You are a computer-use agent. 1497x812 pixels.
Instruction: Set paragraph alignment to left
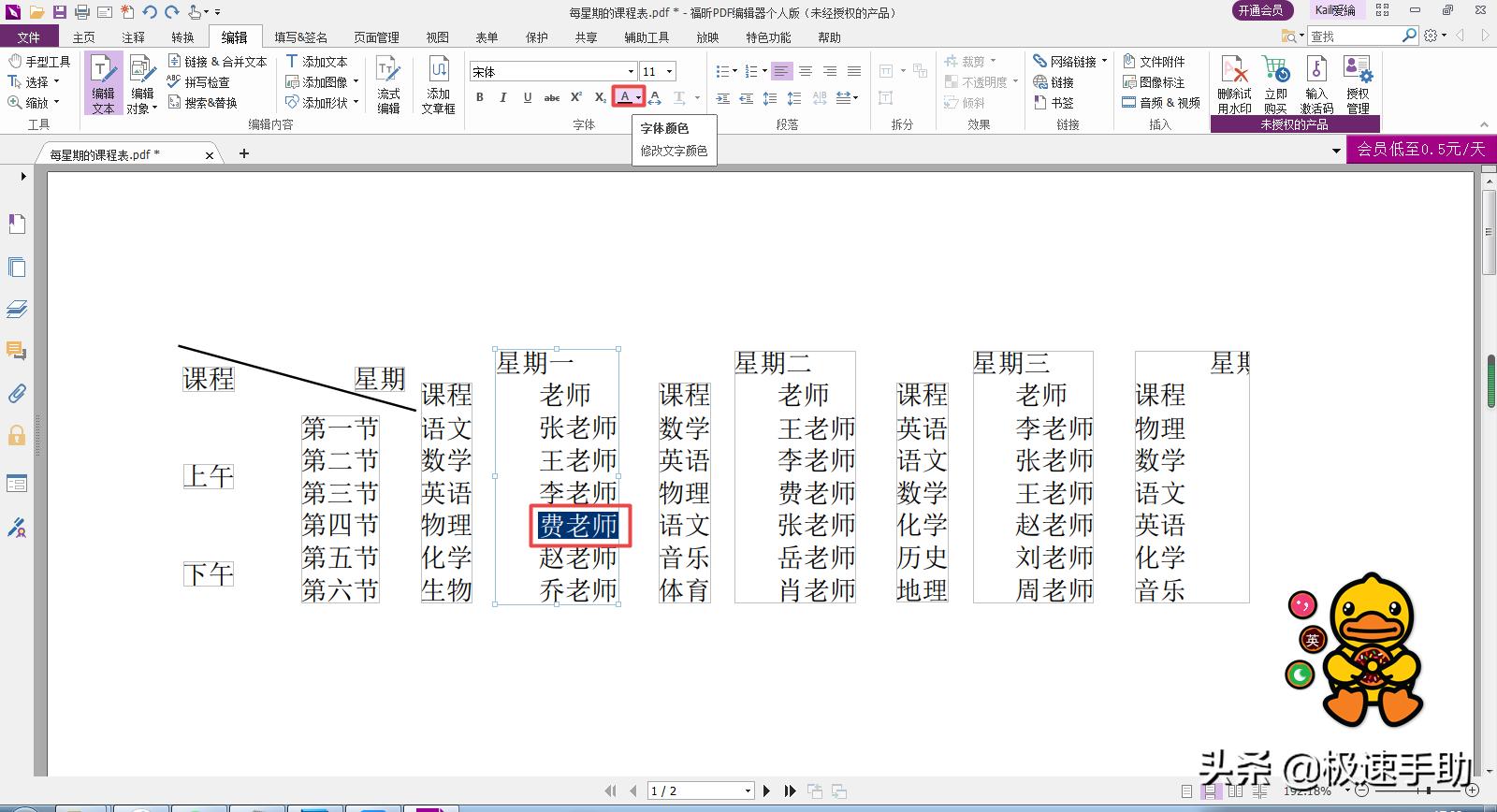(x=781, y=71)
